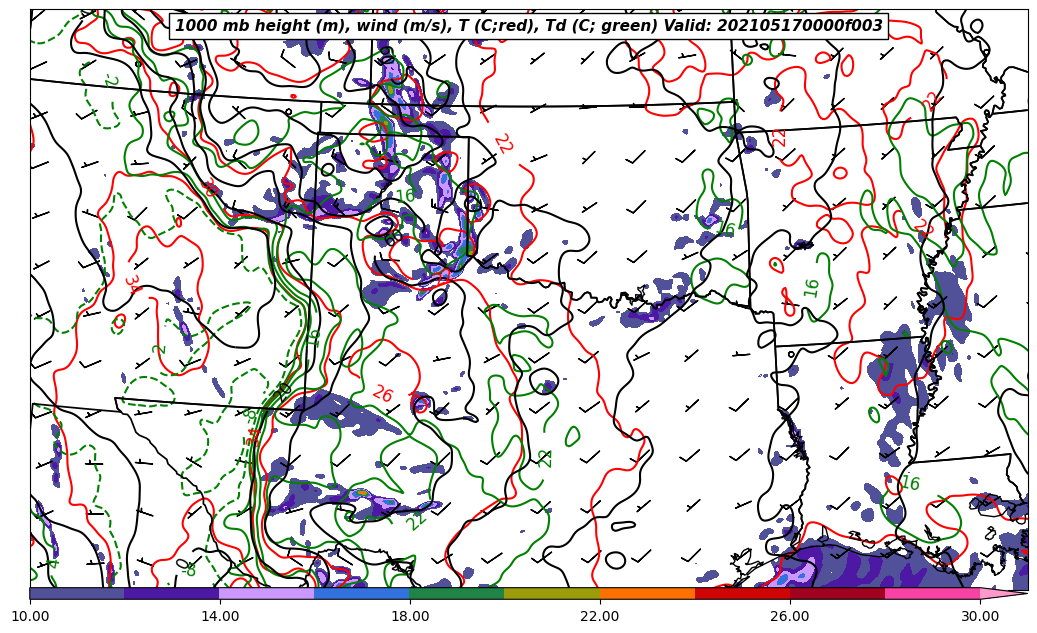
Task: Click the 30.00 colorbar tick label
Action: pos(980,617)
